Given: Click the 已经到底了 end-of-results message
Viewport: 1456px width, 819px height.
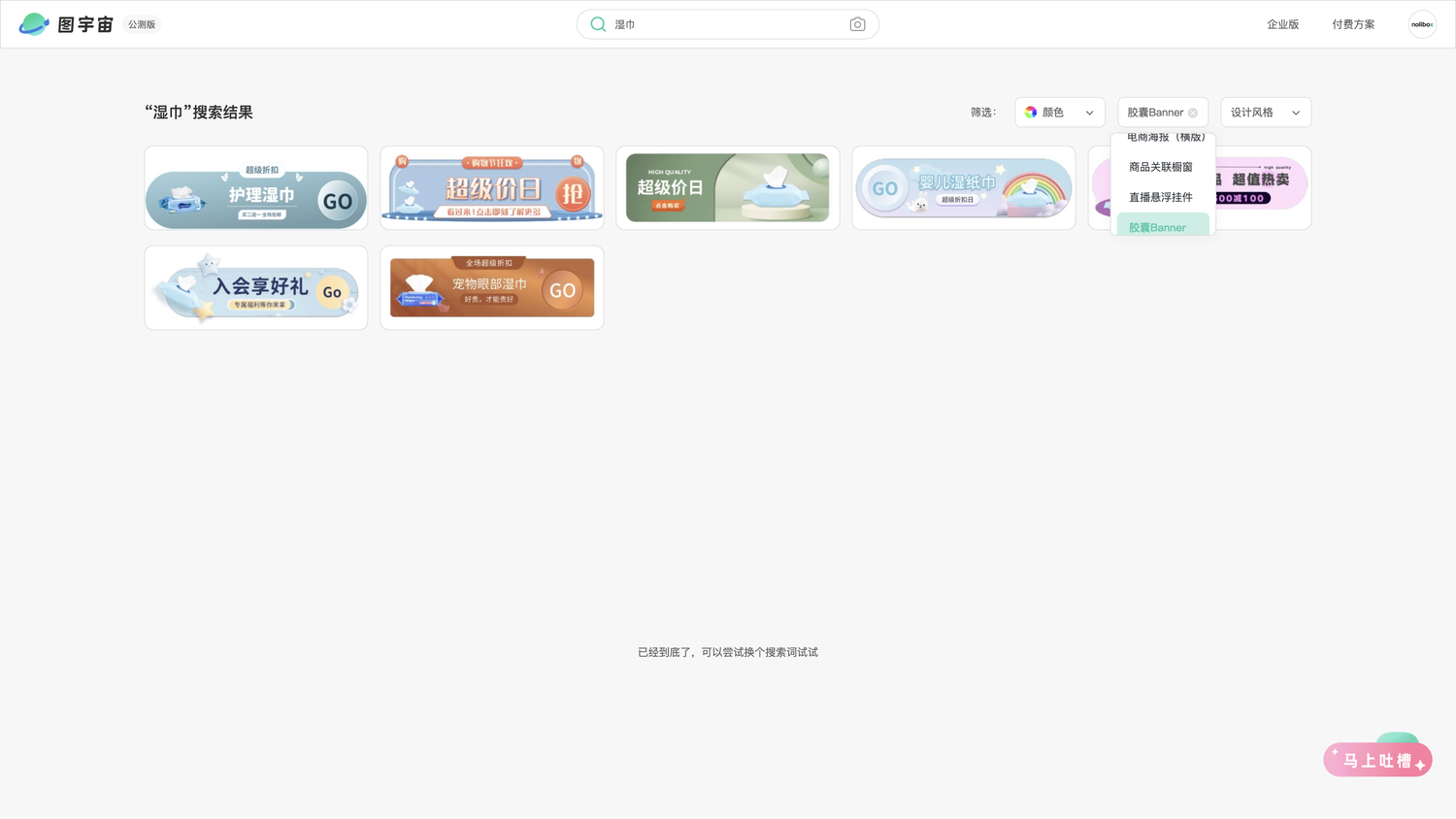Looking at the screenshot, I should [728, 652].
